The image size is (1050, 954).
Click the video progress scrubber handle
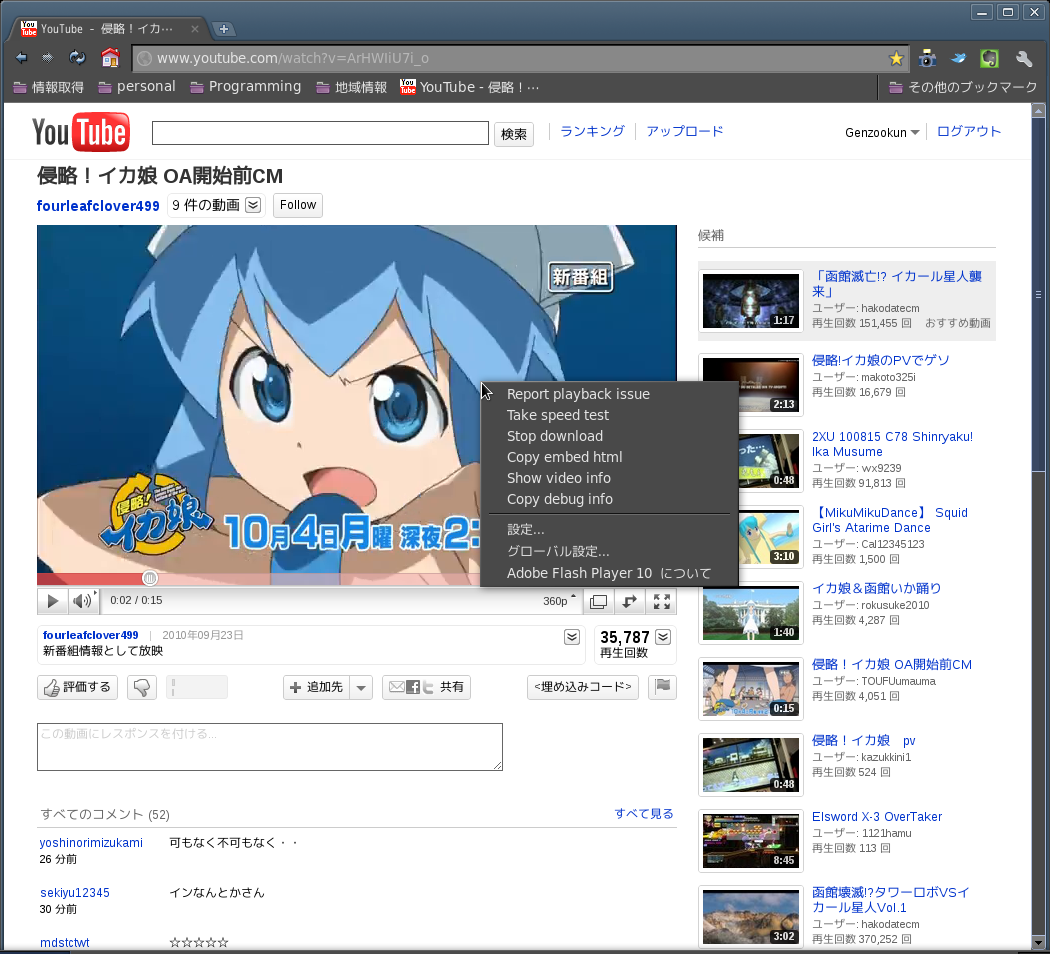coord(150,578)
